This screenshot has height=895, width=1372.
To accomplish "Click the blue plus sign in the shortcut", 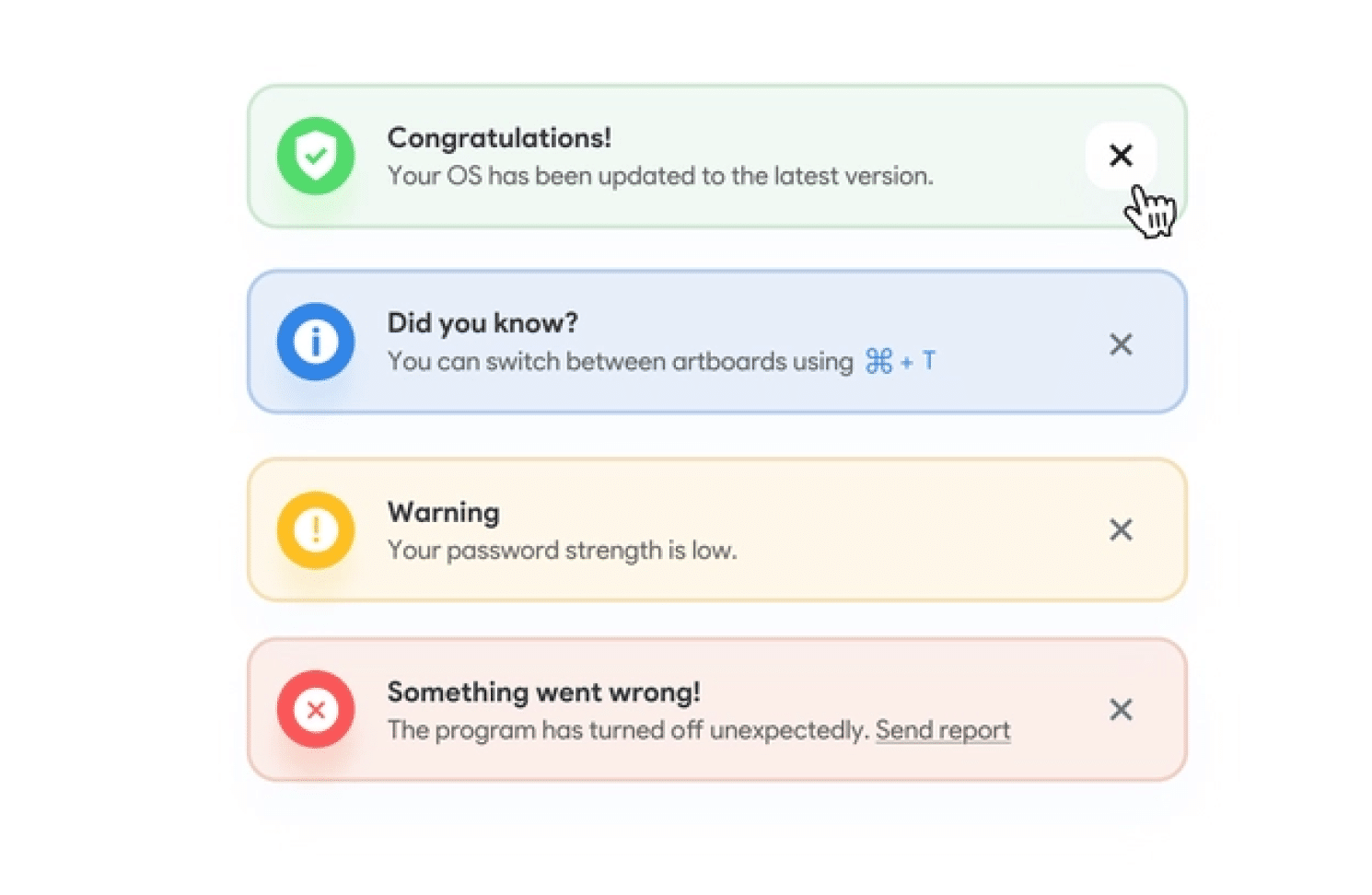I will pyautogui.click(x=907, y=362).
